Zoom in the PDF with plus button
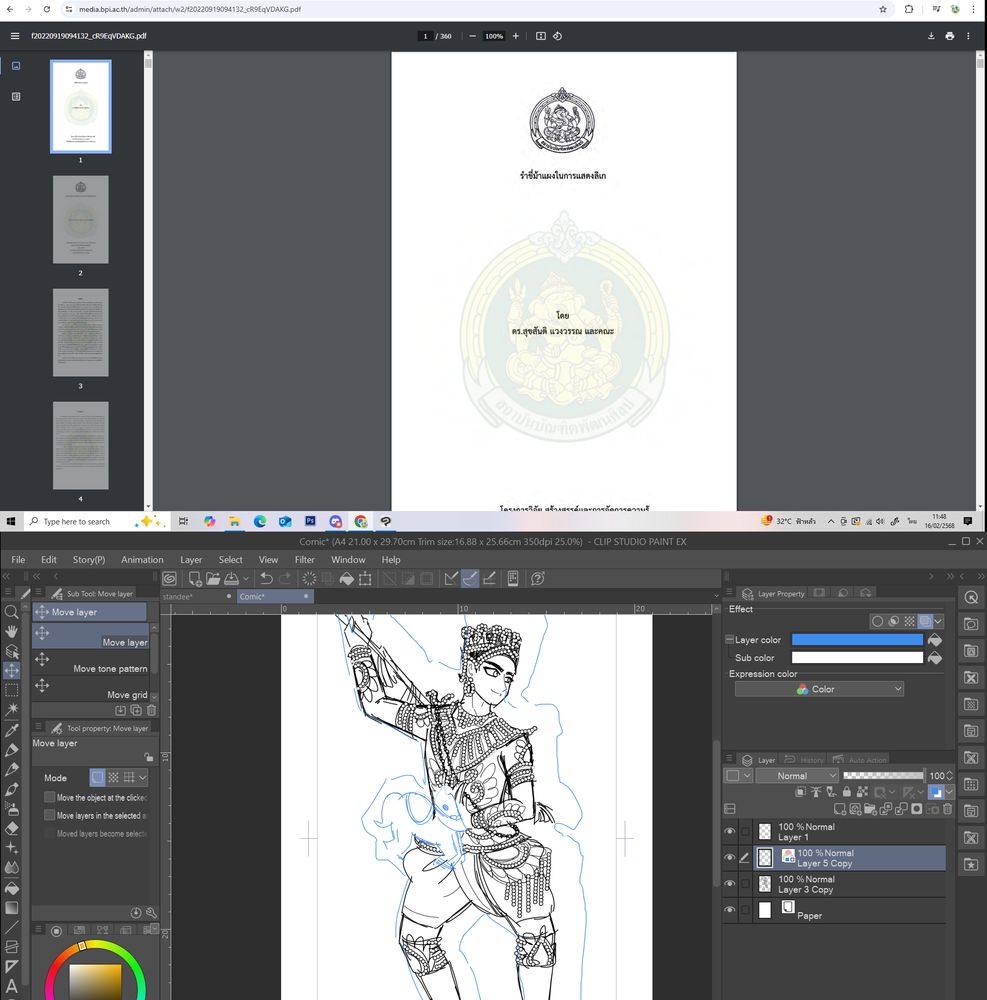Screen dimensions: 987x1000 [516, 36]
